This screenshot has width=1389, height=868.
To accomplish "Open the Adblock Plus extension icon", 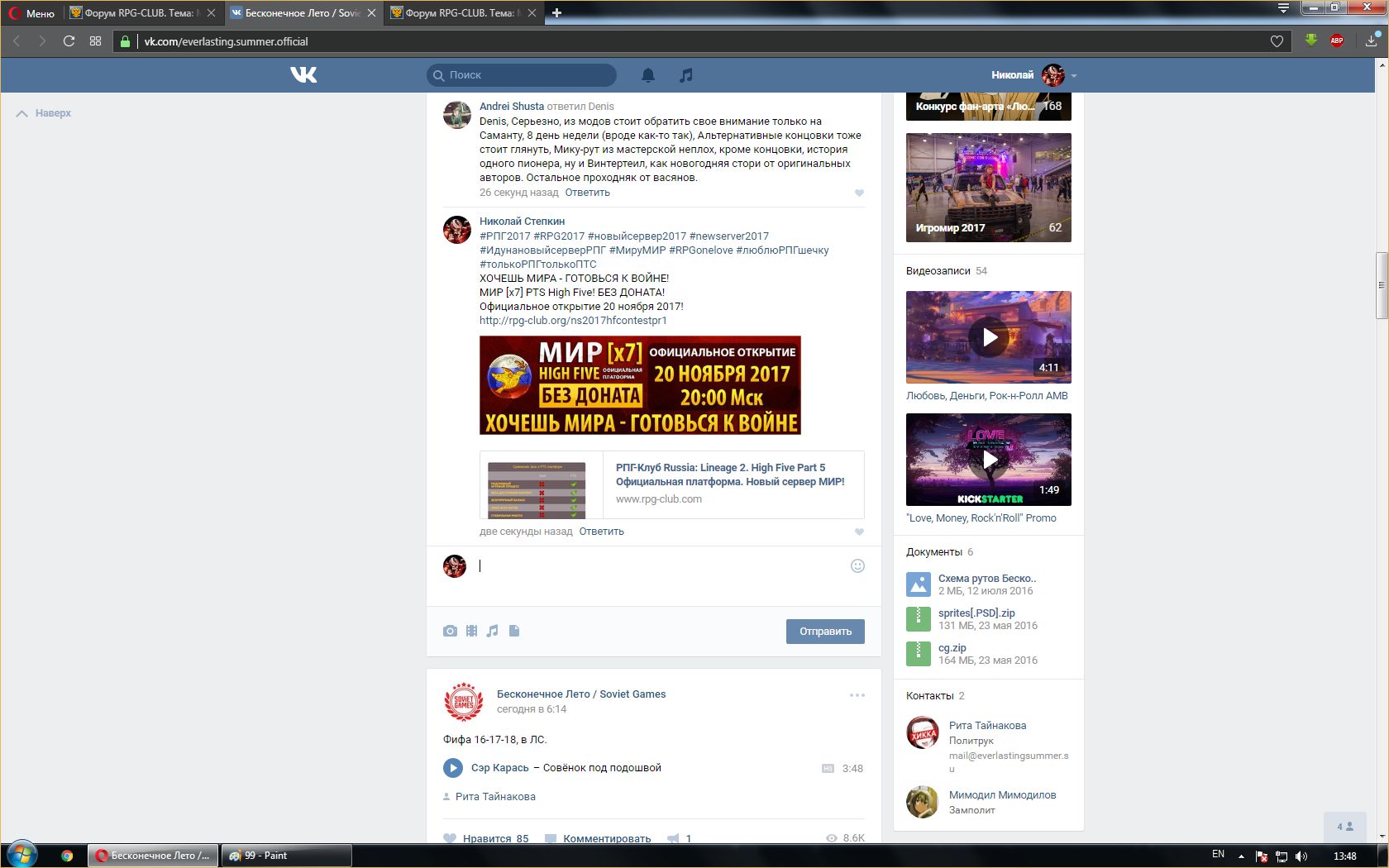I will (x=1337, y=41).
